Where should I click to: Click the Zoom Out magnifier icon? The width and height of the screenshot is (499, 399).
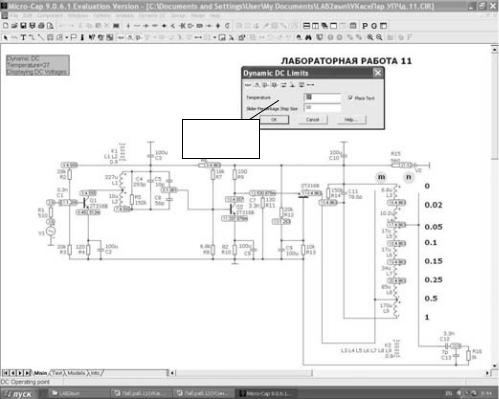tap(379, 37)
